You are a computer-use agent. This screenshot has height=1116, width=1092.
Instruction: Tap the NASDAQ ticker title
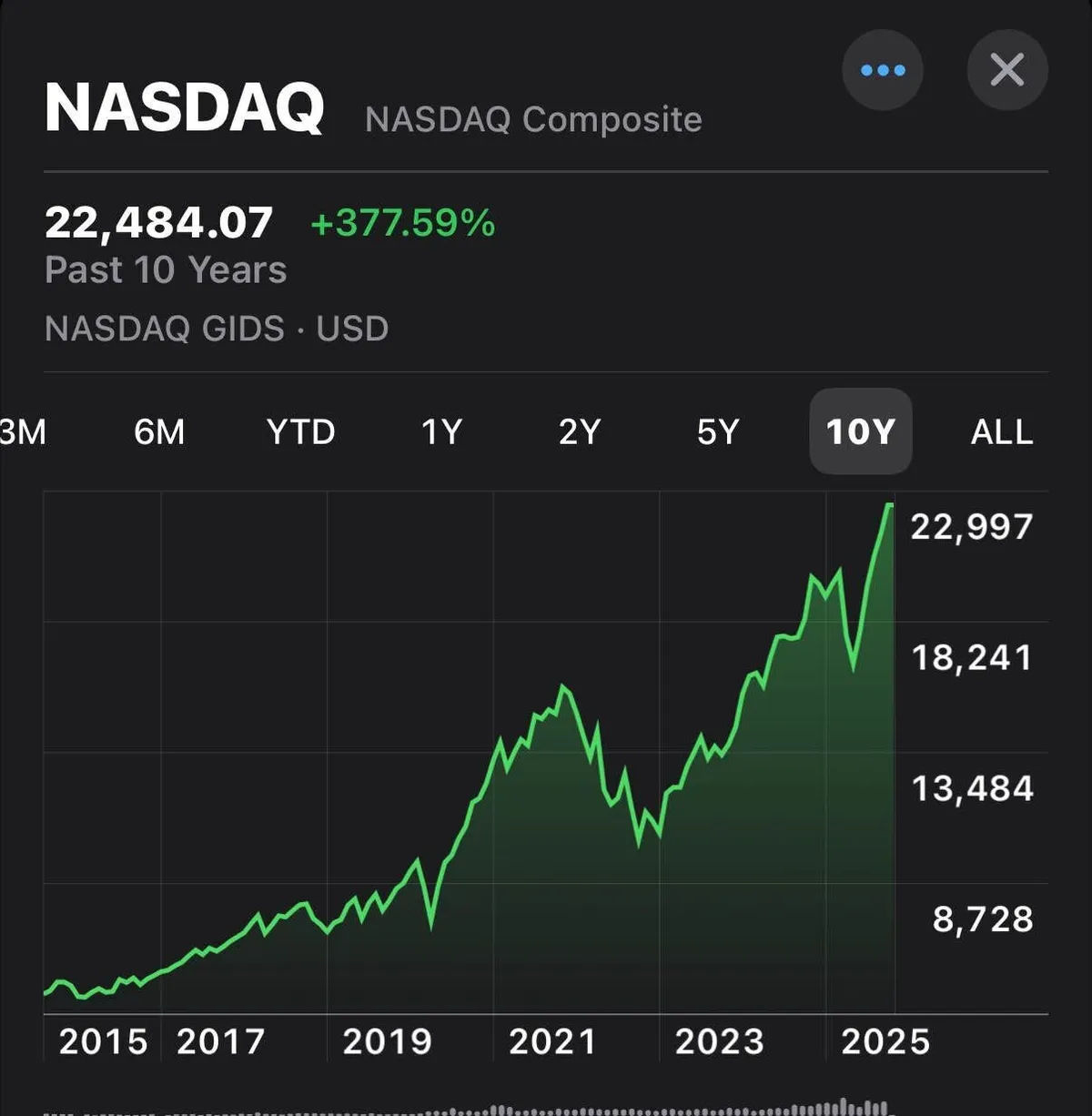[x=185, y=108]
